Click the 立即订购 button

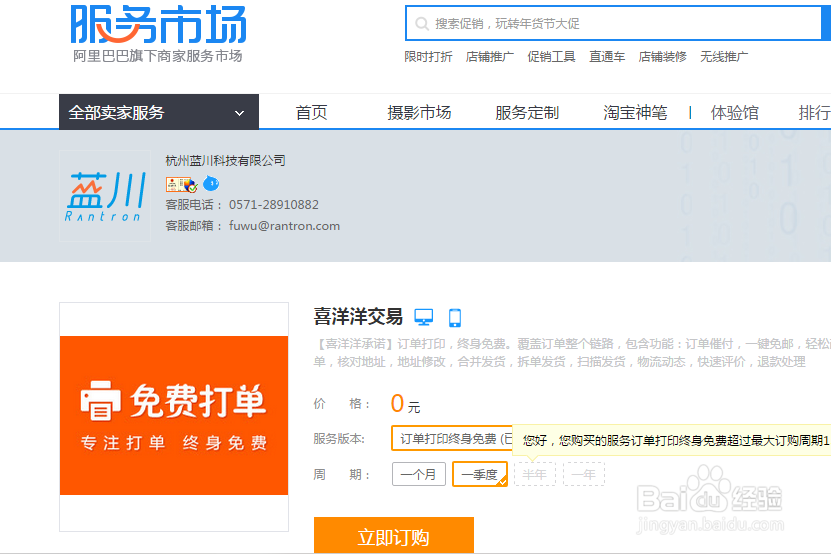[x=394, y=535]
